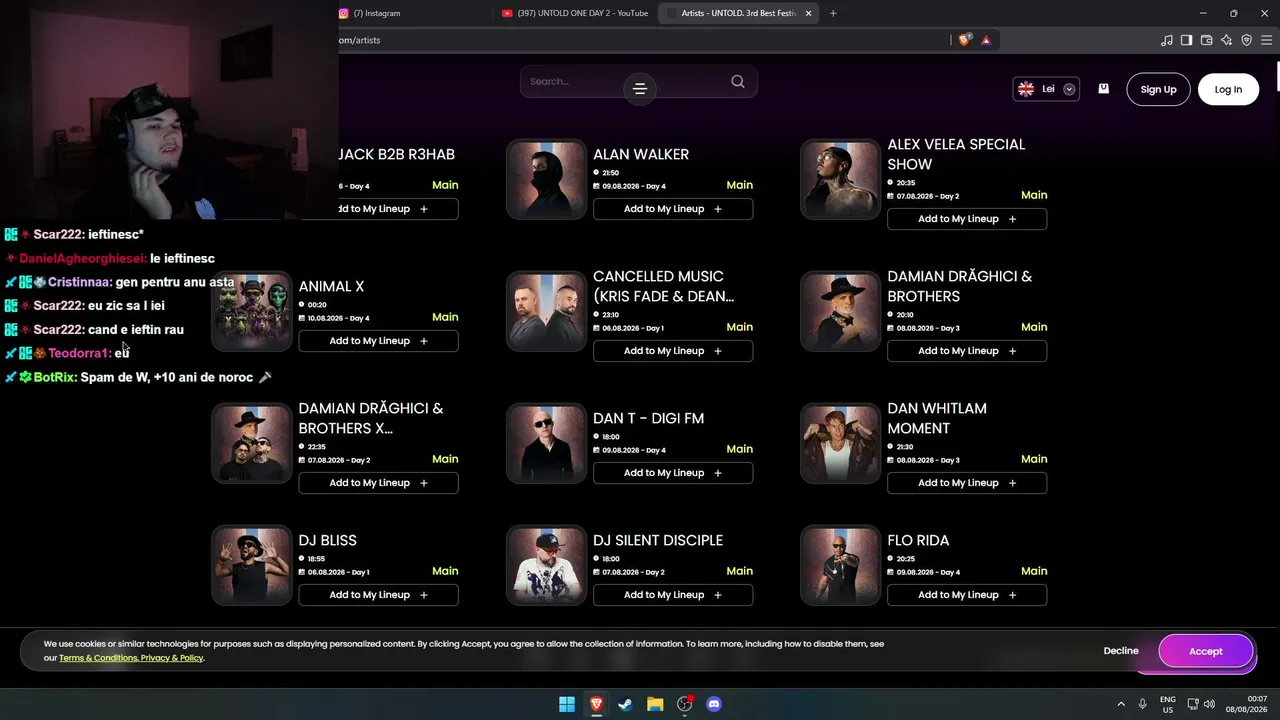The width and height of the screenshot is (1280, 720).
Task: Add Dan T - Digi FM to My Lineup
Action: click(673, 473)
